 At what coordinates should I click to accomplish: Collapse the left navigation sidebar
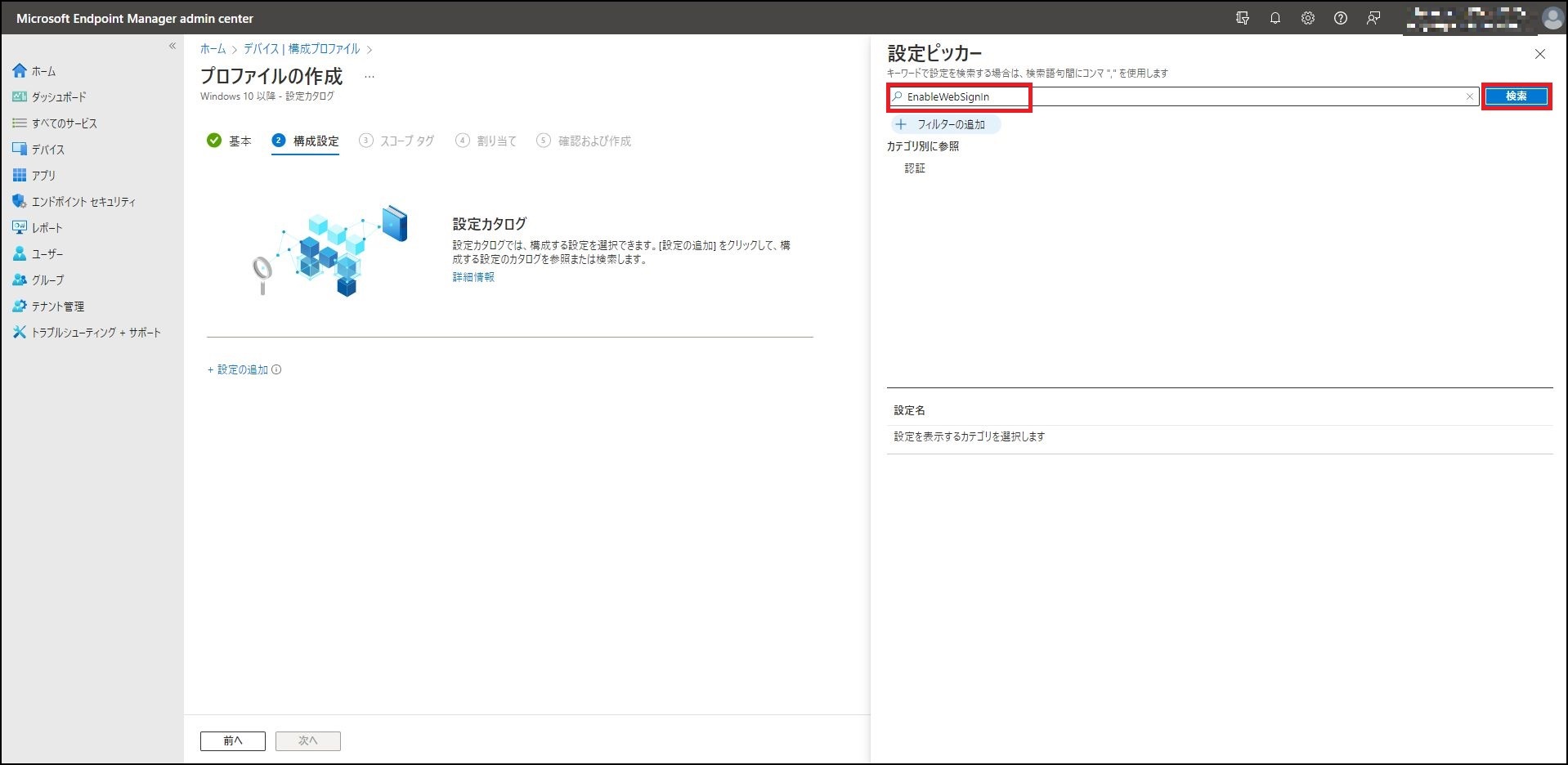click(x=172, y=46)
